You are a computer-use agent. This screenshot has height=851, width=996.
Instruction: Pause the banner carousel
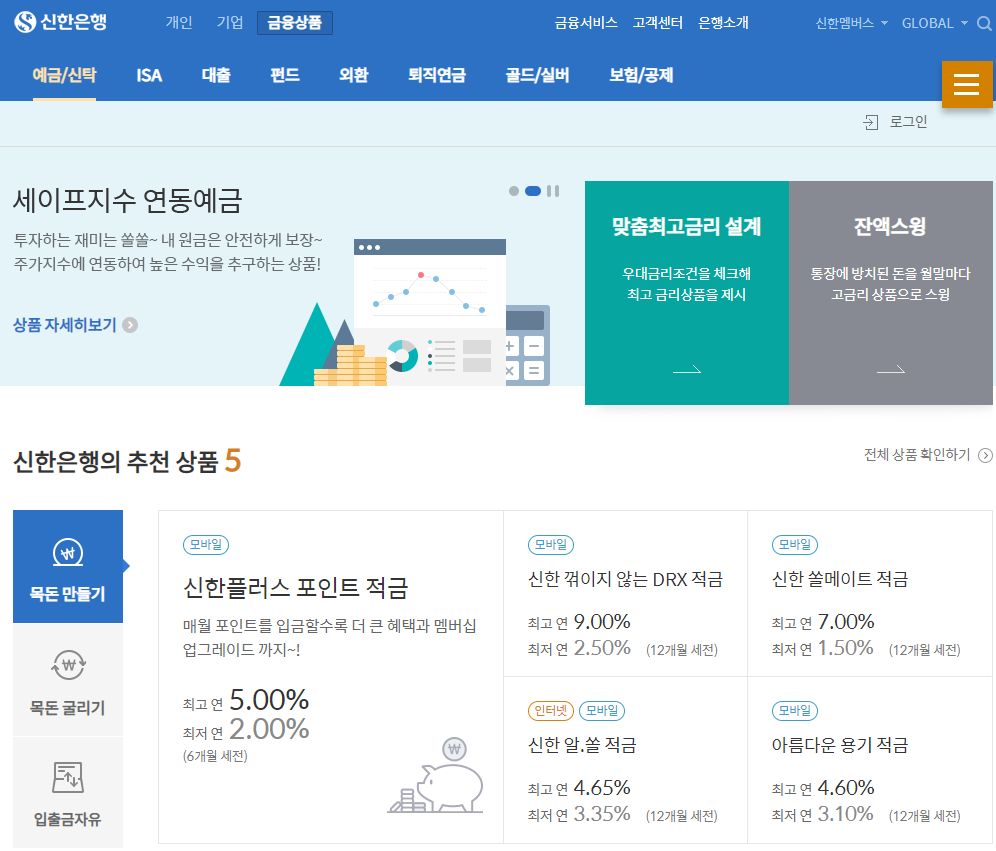553,191
